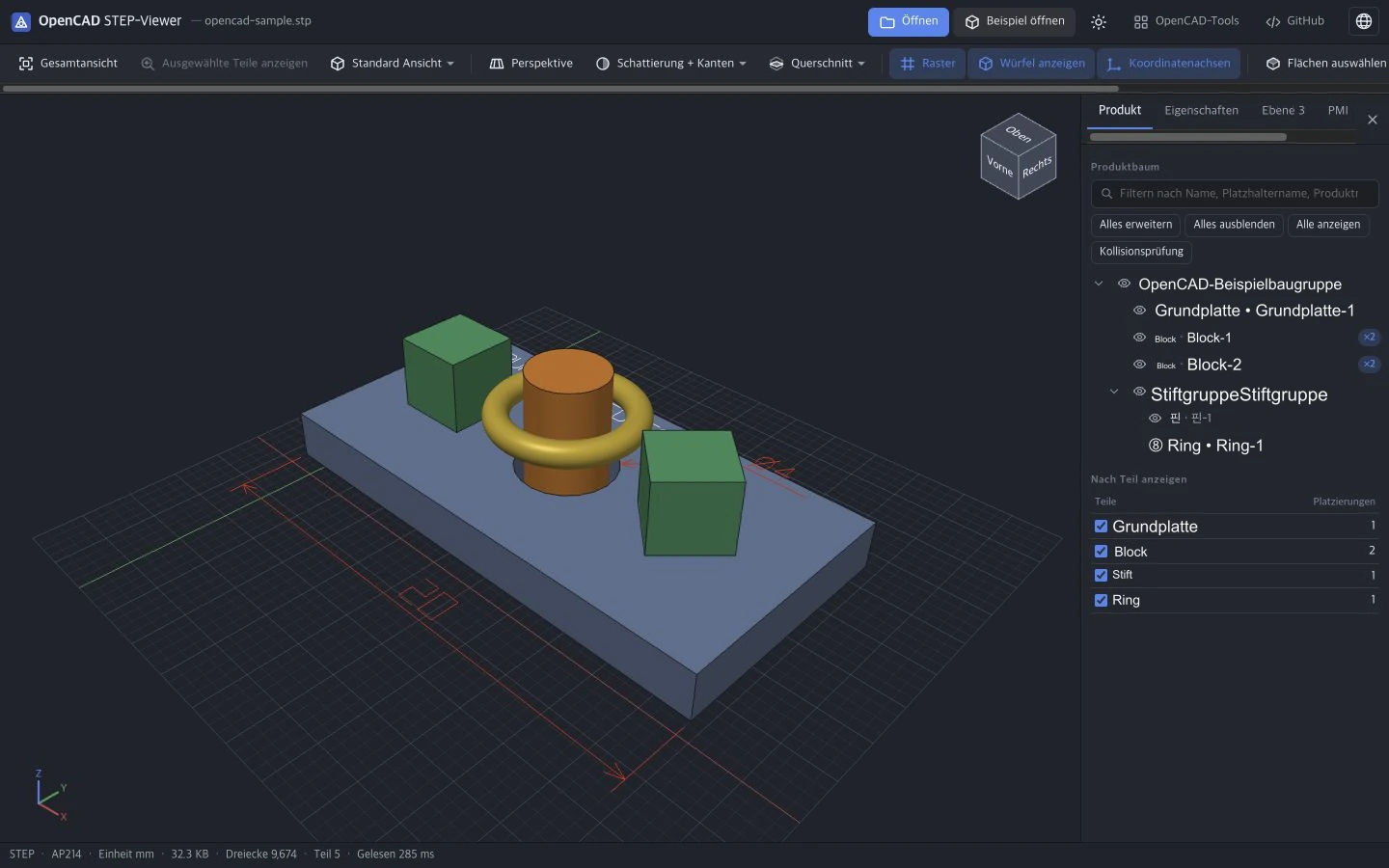The height and width of the screenshot is (868, 1389).
Task: Toggle visibility of Block-2
Action: click(x=1139, y=365)
